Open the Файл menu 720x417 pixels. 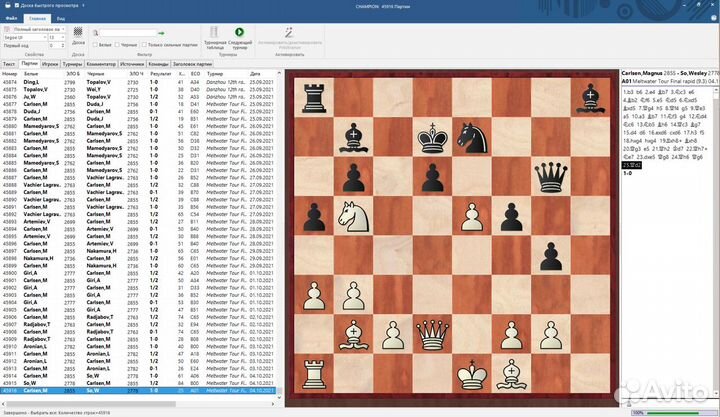click(x=11, y=18)
